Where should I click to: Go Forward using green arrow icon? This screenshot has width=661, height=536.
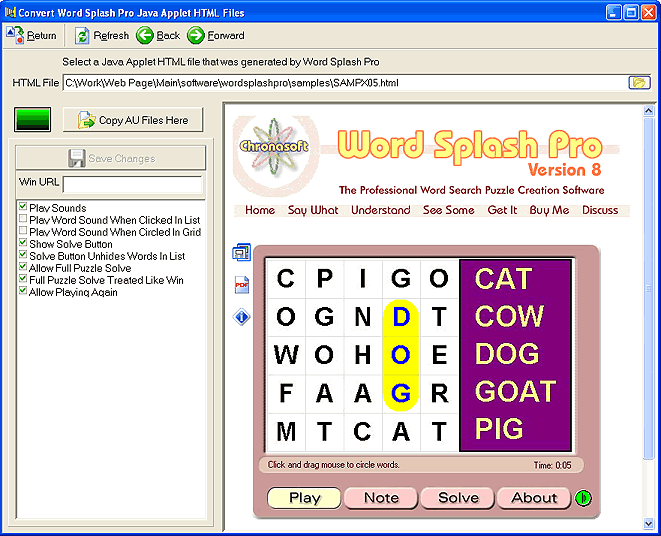196,36
